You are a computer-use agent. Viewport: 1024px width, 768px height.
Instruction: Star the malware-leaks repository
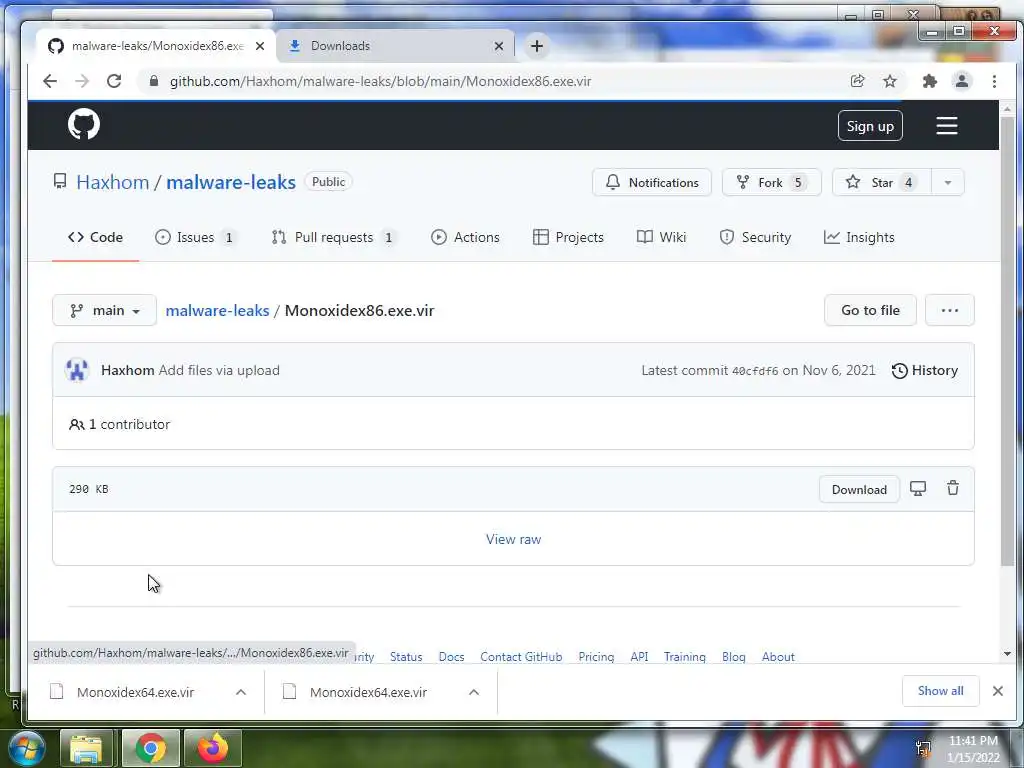pos(882,182)
